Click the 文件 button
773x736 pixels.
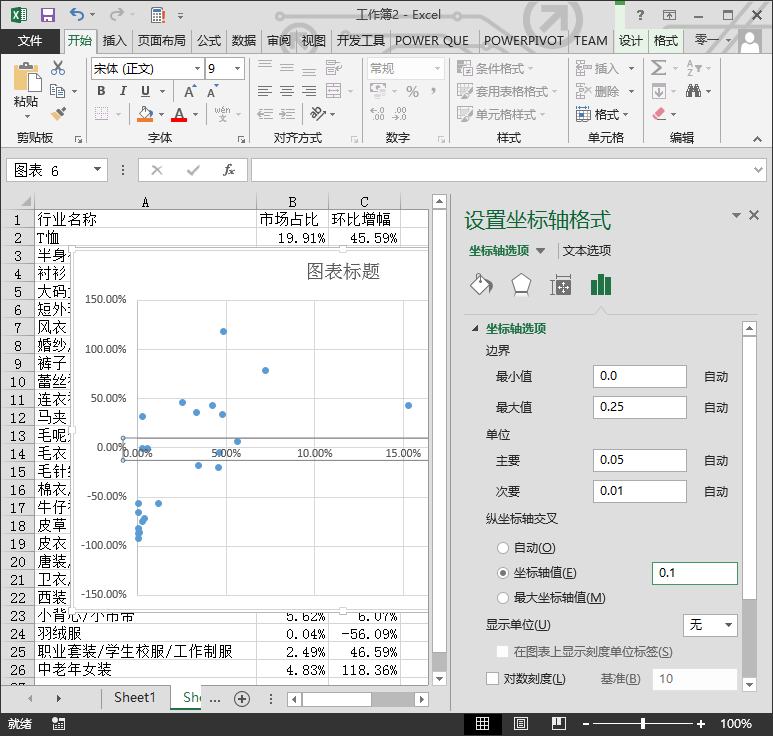click(x=30, y=41)
